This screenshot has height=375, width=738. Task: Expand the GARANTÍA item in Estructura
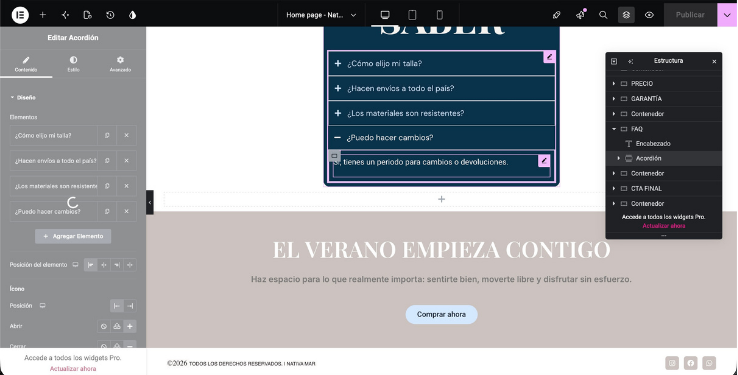point(613,99)
